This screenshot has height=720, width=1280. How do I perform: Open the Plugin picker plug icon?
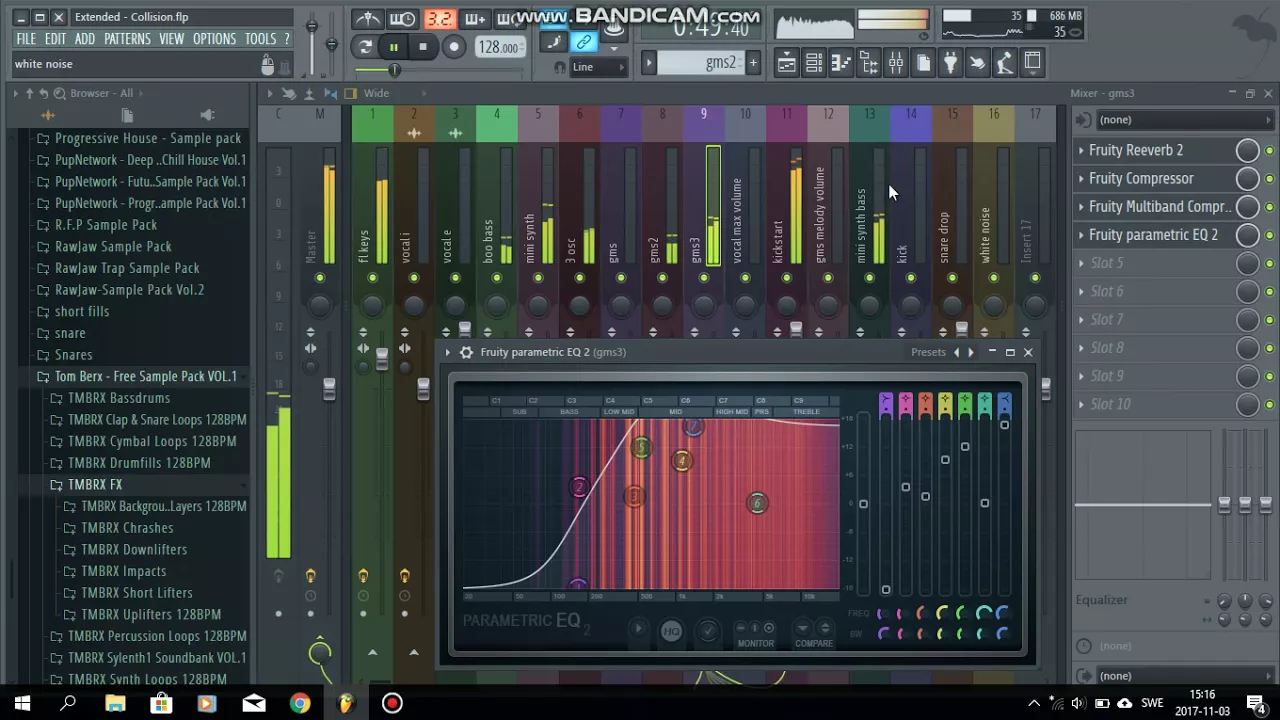tap(950, 63)
